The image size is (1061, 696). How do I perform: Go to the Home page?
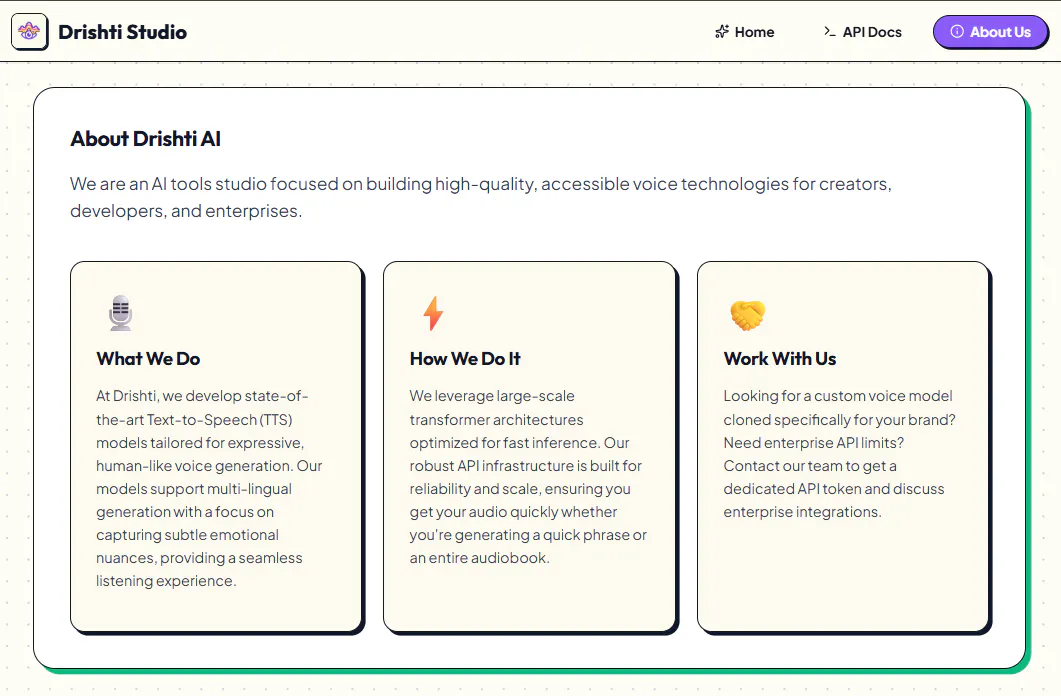[744, 32]
